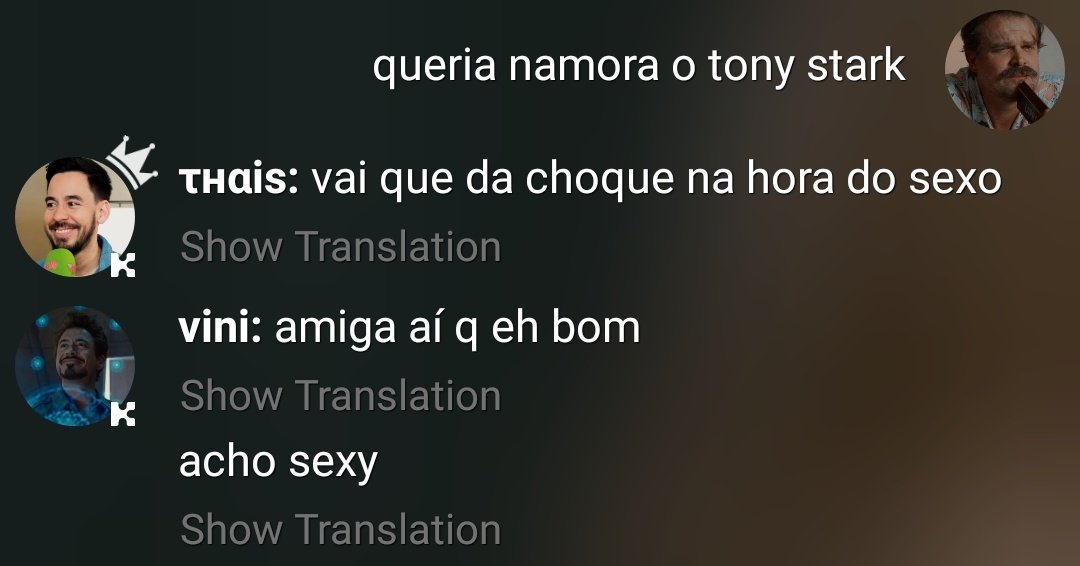Show Translation for "acho sexy" message
The height and width of the screenshot is (566, 1080).
coord(340,529)
